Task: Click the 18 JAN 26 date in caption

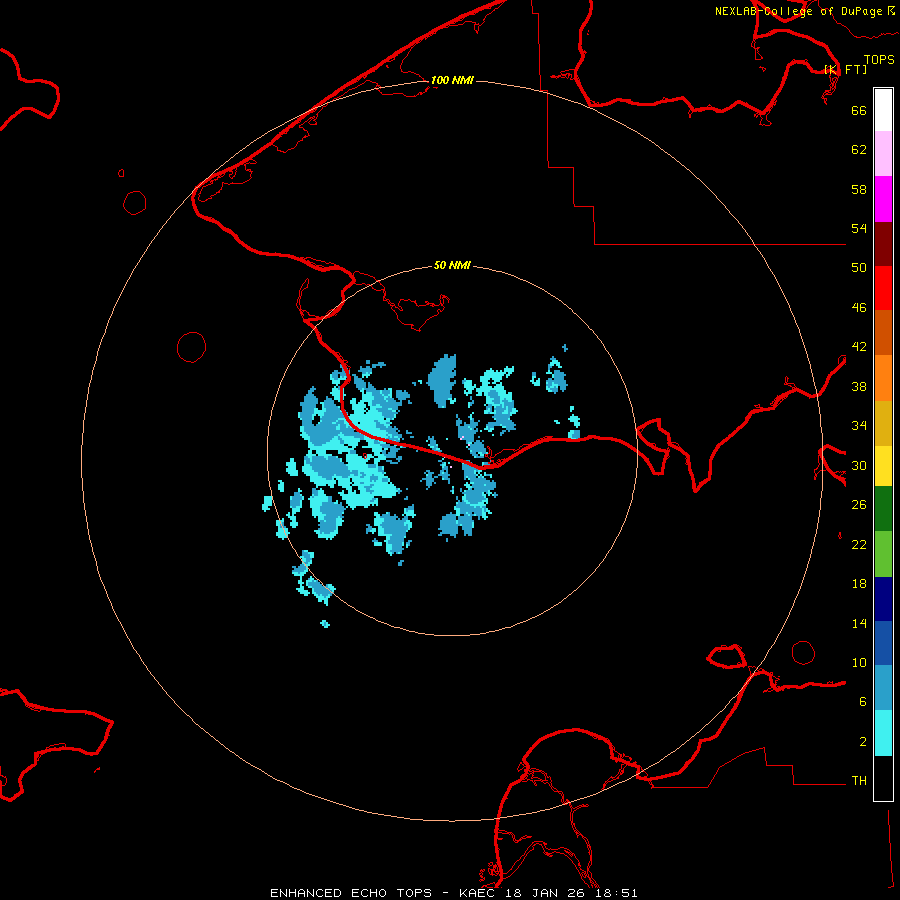Action: tap(544, 893)
